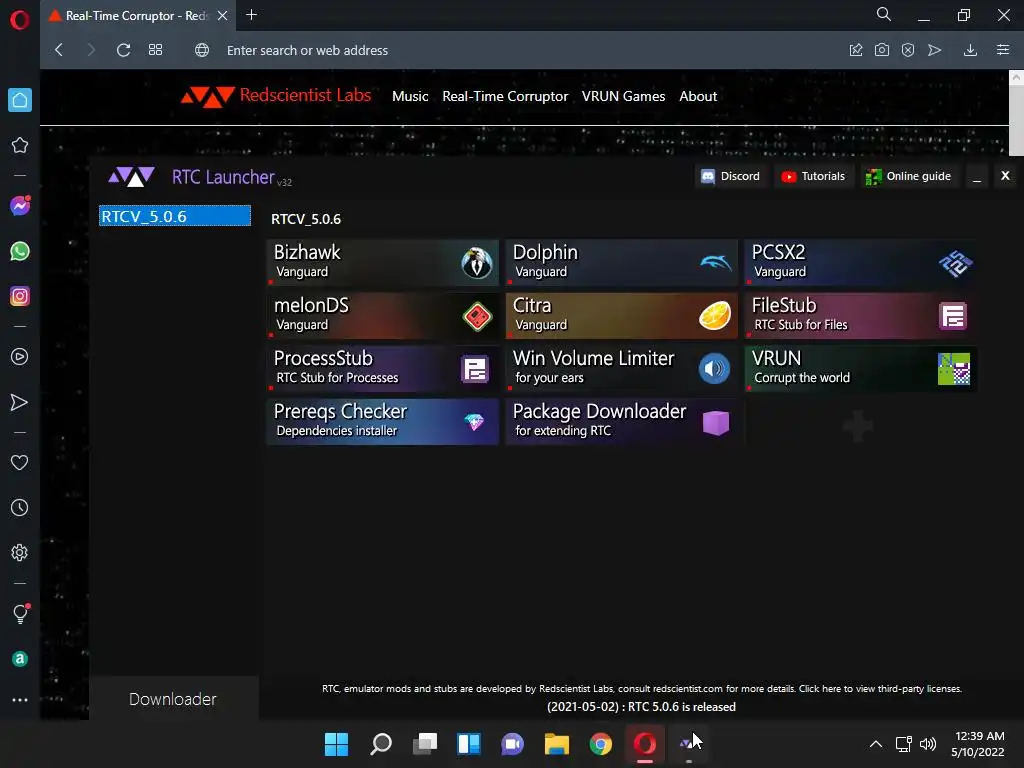This screenshot has width=1024, height=768.
Task: Open Easy Setup settings icon
Action: (x=1003, y=50)
